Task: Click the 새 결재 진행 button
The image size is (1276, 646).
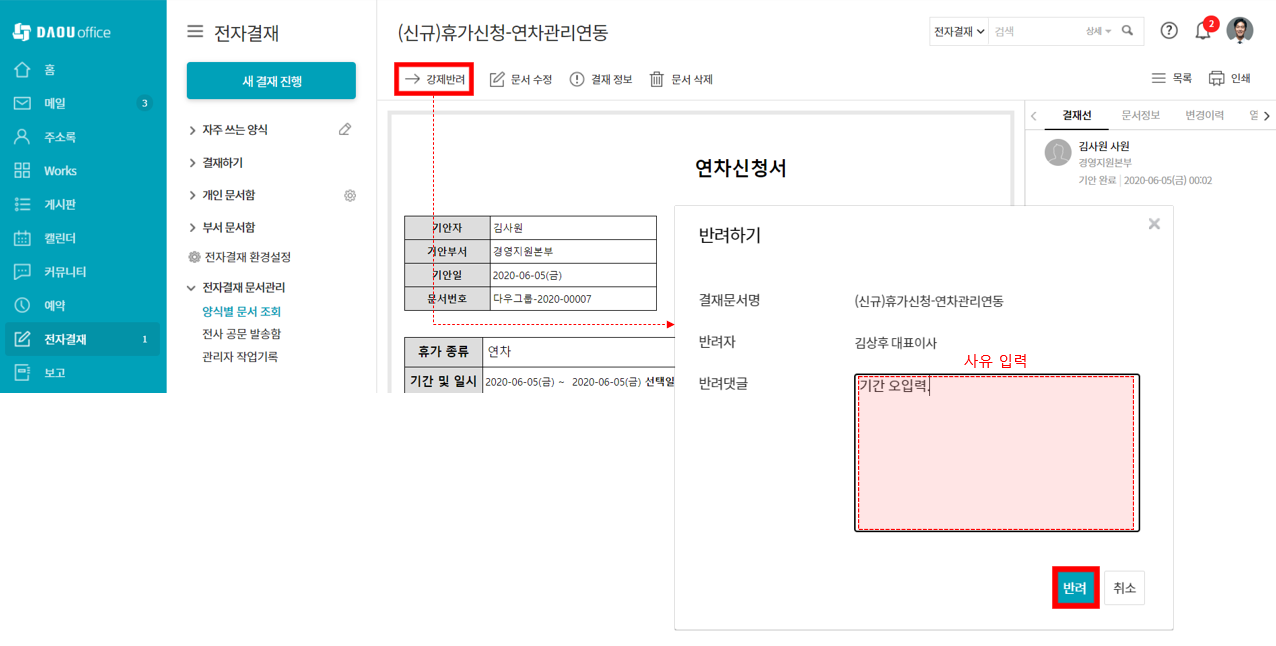Action: (x=271, y=81)
